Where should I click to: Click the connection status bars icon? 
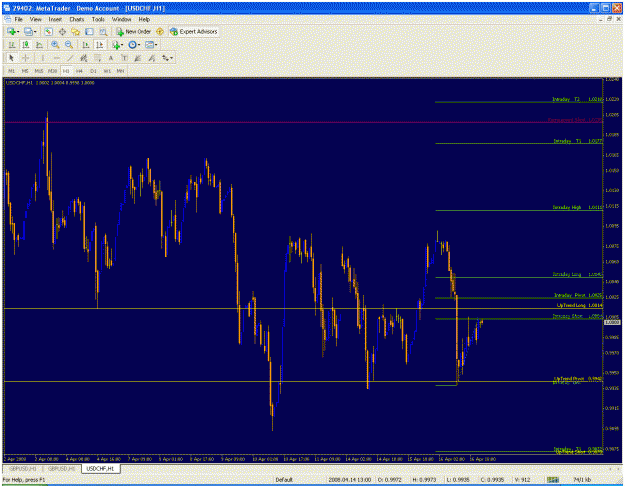click(x=552, y=480)
